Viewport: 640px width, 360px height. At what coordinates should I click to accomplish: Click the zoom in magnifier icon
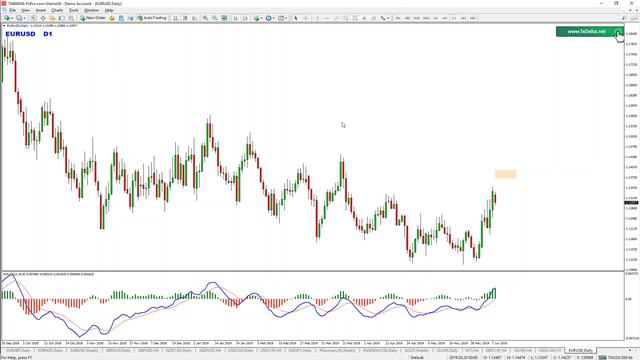click(x=205, y=18)
